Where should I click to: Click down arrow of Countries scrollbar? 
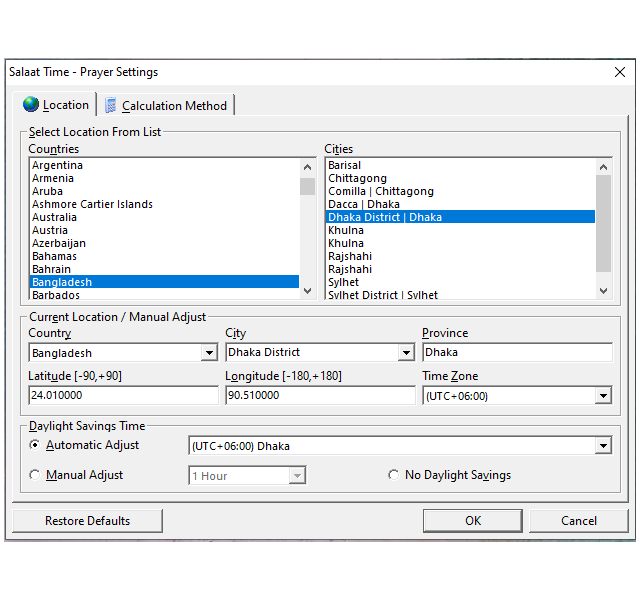point(308,291)
